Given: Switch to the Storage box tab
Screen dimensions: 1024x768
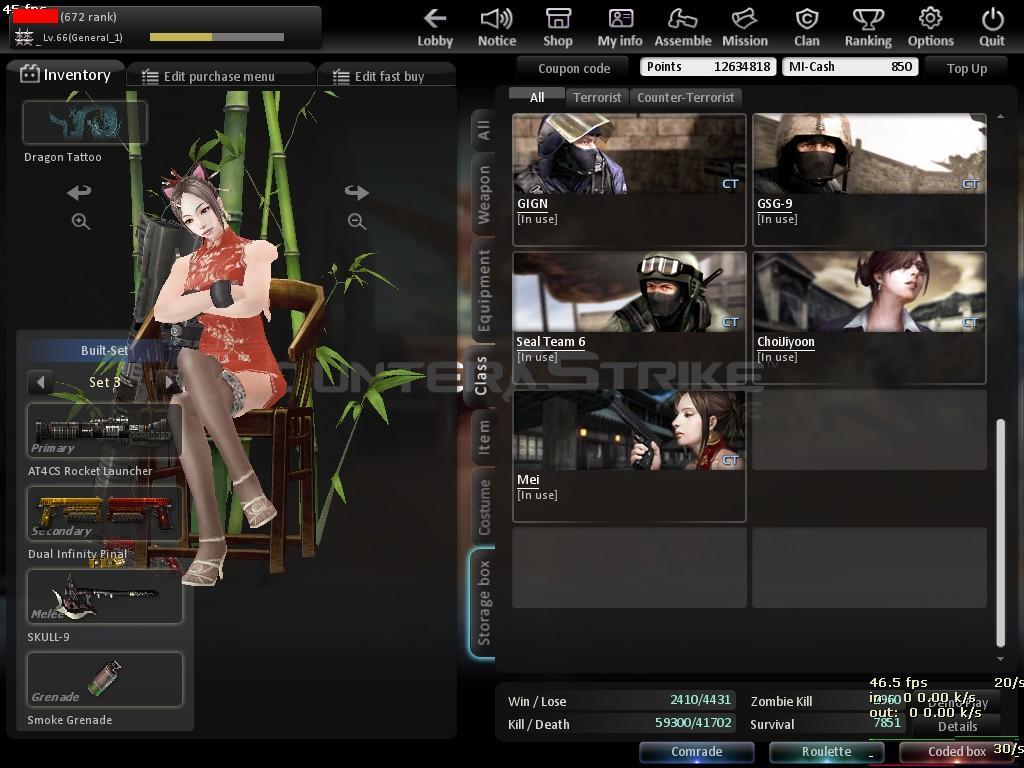Looking at the screenshot, I should coord(483,603).
